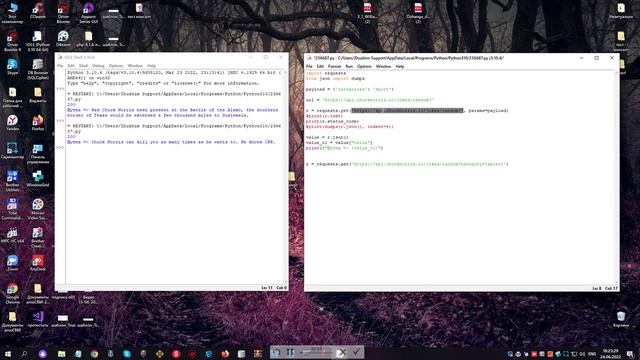Maximize the editor window
The width and height of the screenshot is (640, 360).
[x=596, y=58]
